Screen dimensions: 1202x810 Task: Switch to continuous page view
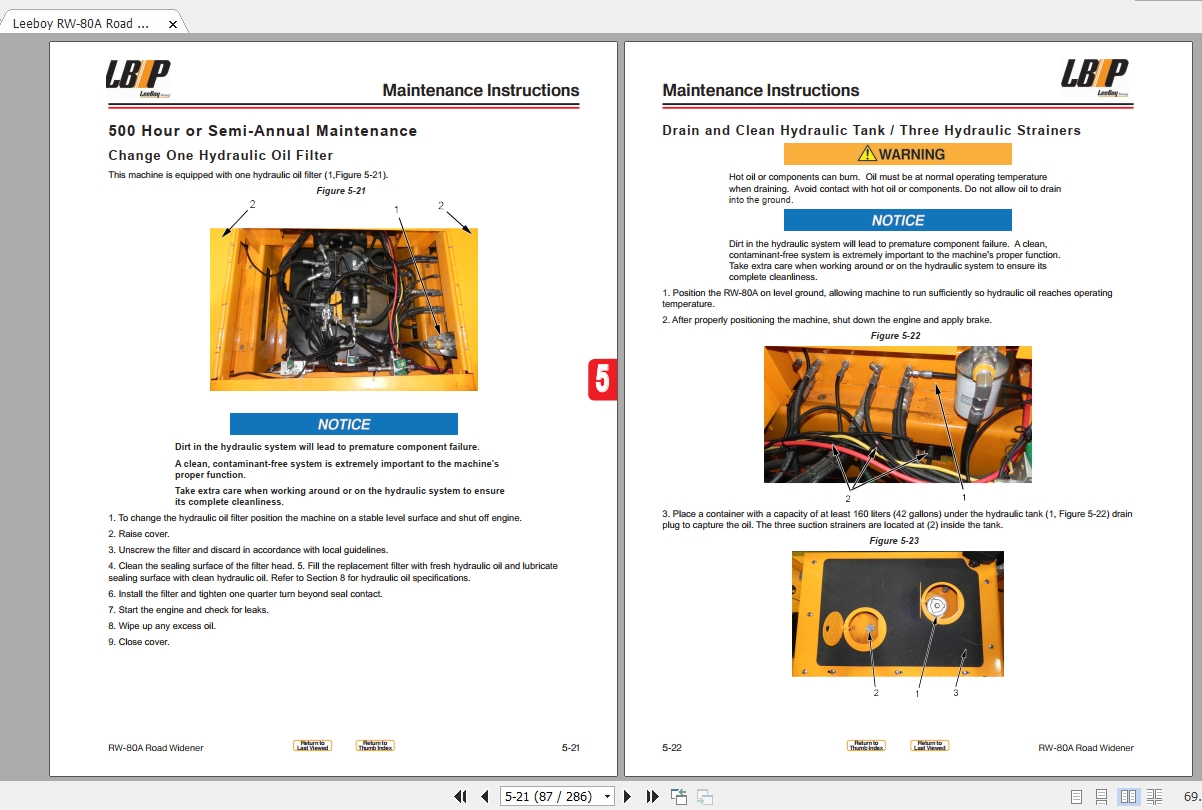1101,797
